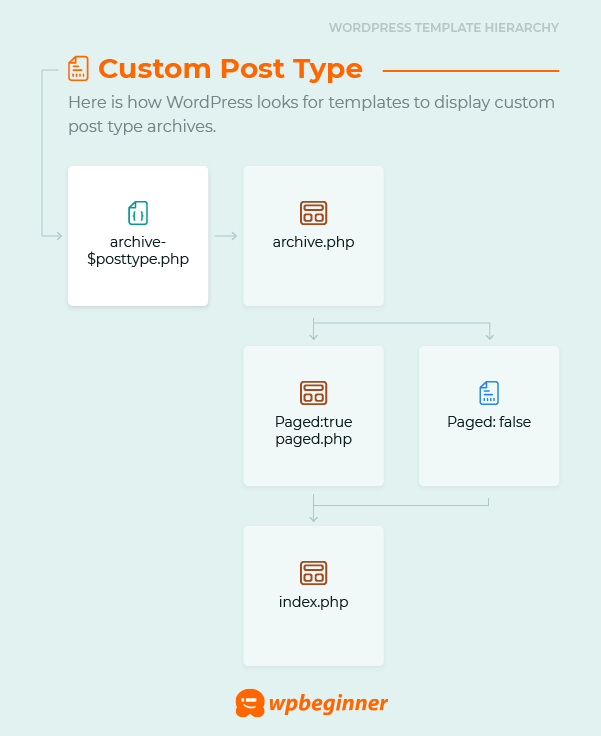The height and width of the screenshot is (736, 601).
Task: Click the wpbeginner brand name text
Action: point(328,703)
